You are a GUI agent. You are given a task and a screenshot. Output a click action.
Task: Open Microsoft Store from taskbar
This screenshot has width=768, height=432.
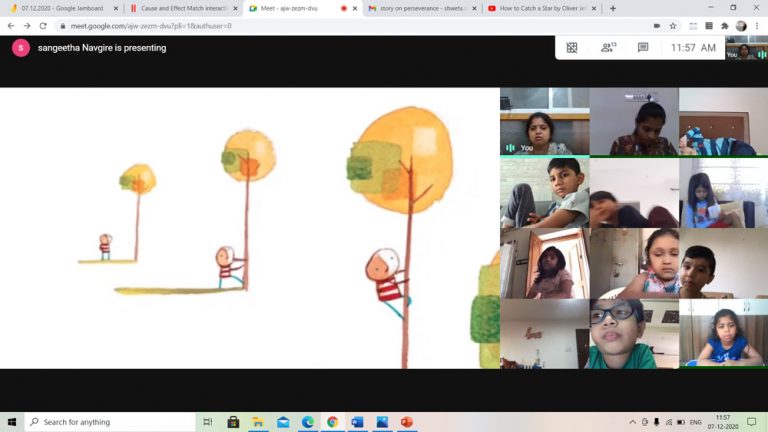pyautogui.click(x=233, y=422)
